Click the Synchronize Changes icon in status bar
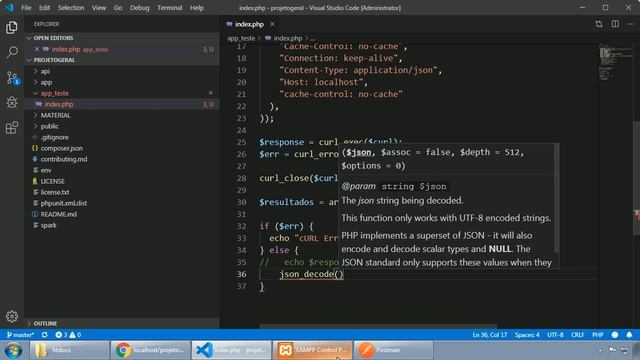The image size is (640, 360). (44, 335)
